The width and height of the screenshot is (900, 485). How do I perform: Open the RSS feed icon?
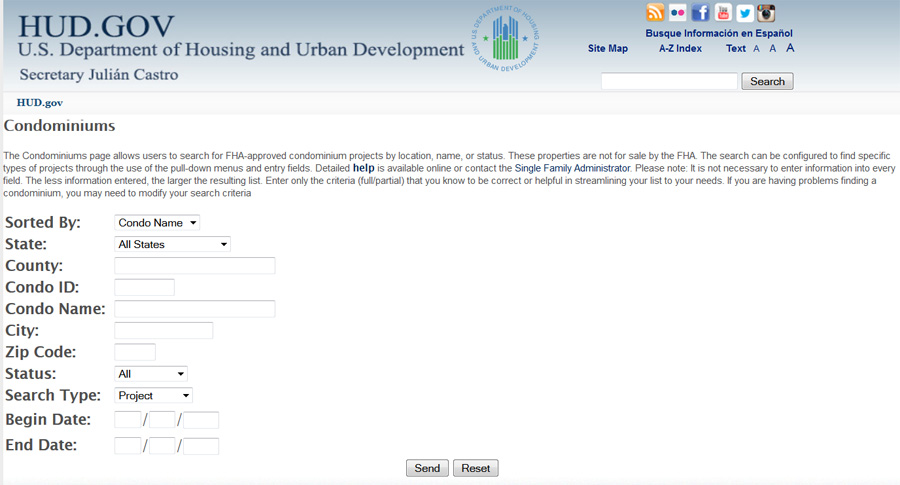tap(655, 13)
